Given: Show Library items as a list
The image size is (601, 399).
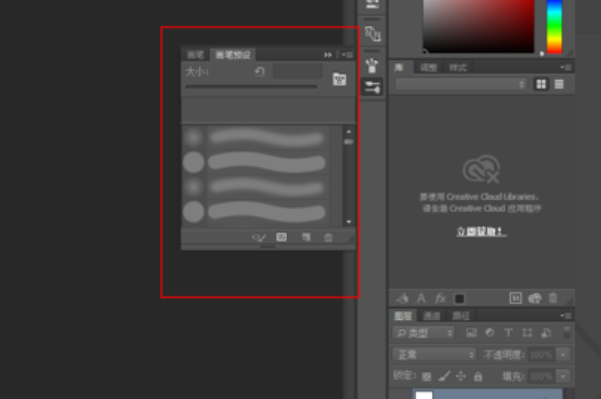Looking at the screenshot, I should [559, 84].
